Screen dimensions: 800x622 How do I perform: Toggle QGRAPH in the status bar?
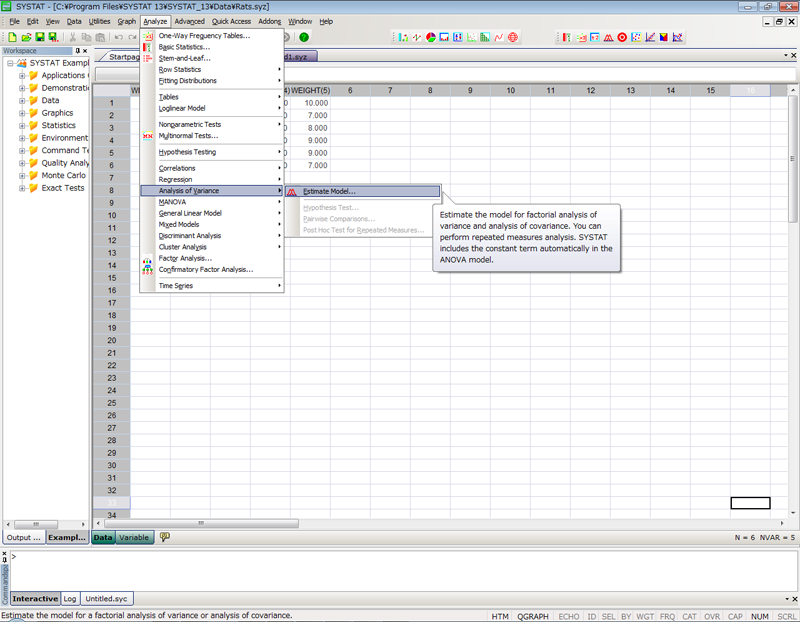(x=533, y=616)
